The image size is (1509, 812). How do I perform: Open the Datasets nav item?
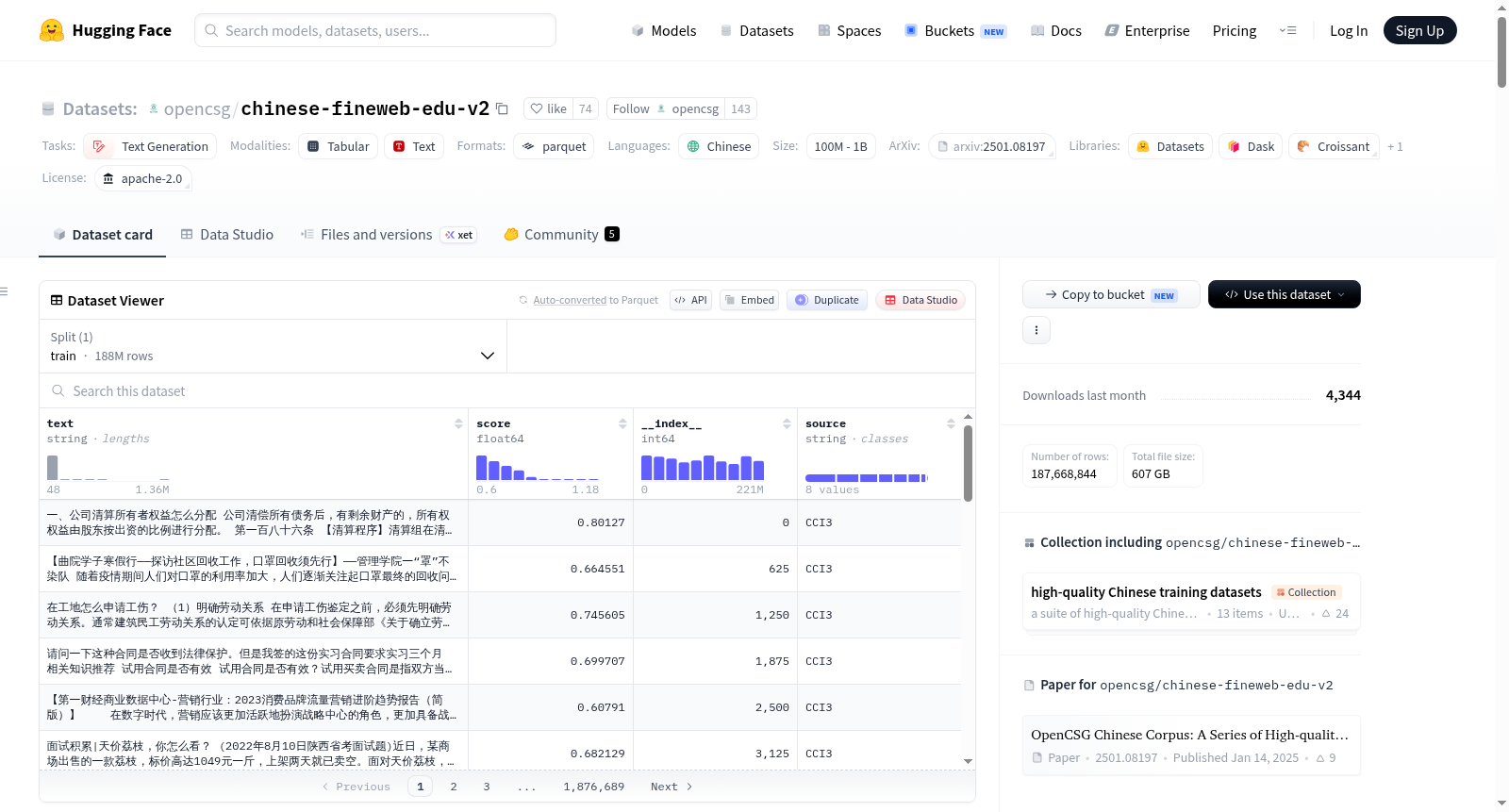click(756, 30)
